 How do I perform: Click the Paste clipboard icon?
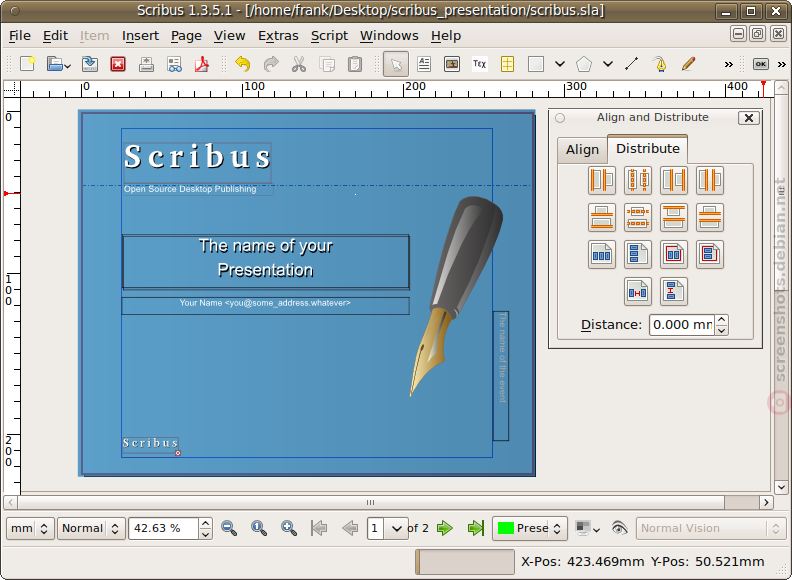(x=355, y=64)
